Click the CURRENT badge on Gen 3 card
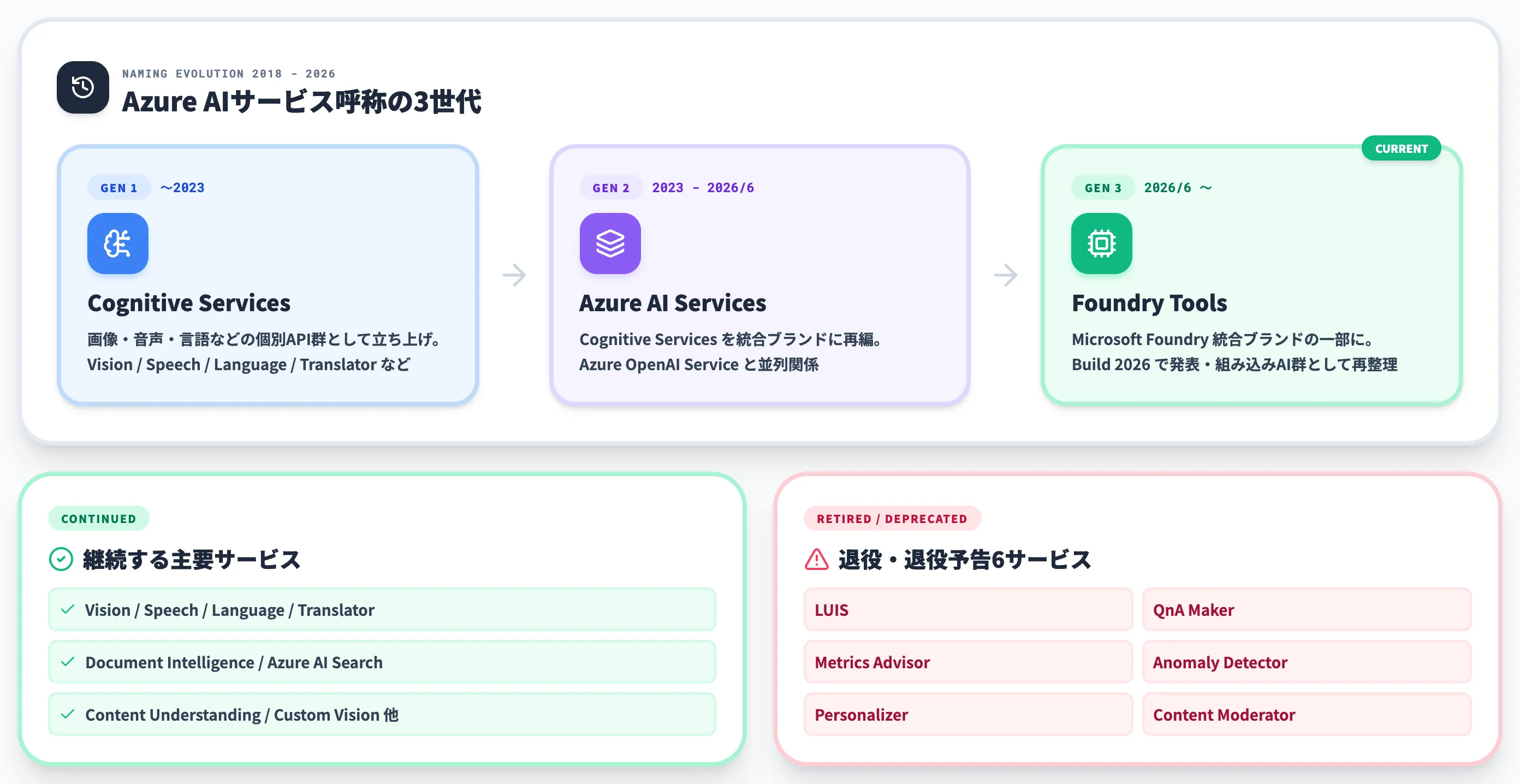 tap(1402, 149)
